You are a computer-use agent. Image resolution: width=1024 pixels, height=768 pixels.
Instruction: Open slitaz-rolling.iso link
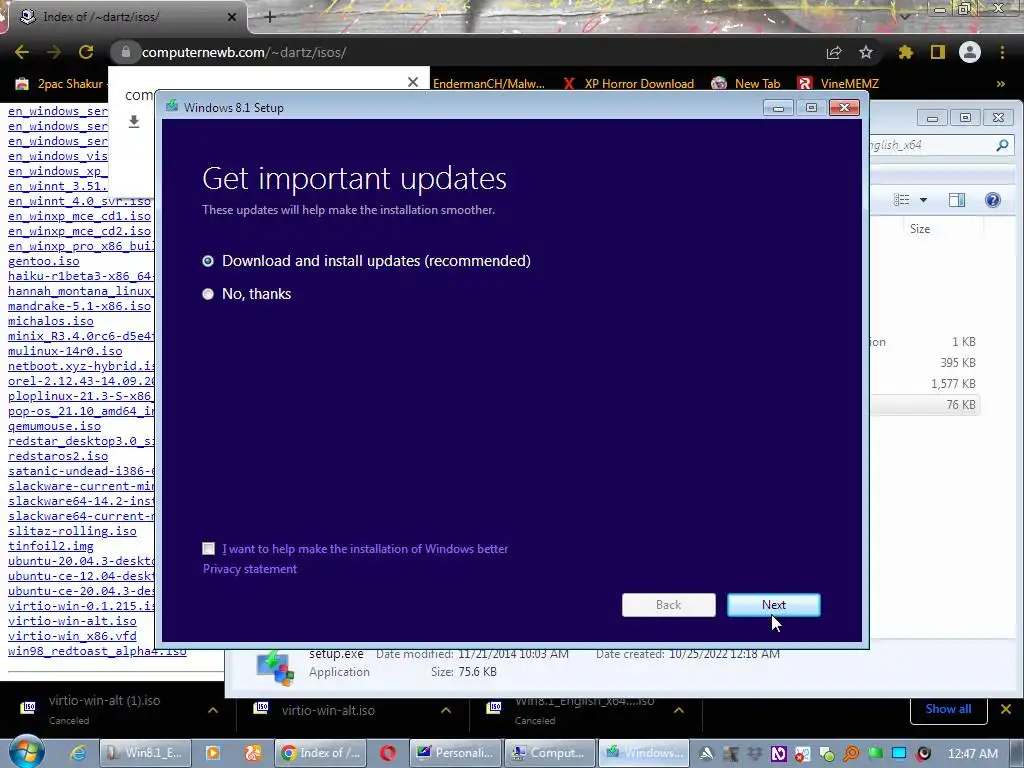pos(72,531)
